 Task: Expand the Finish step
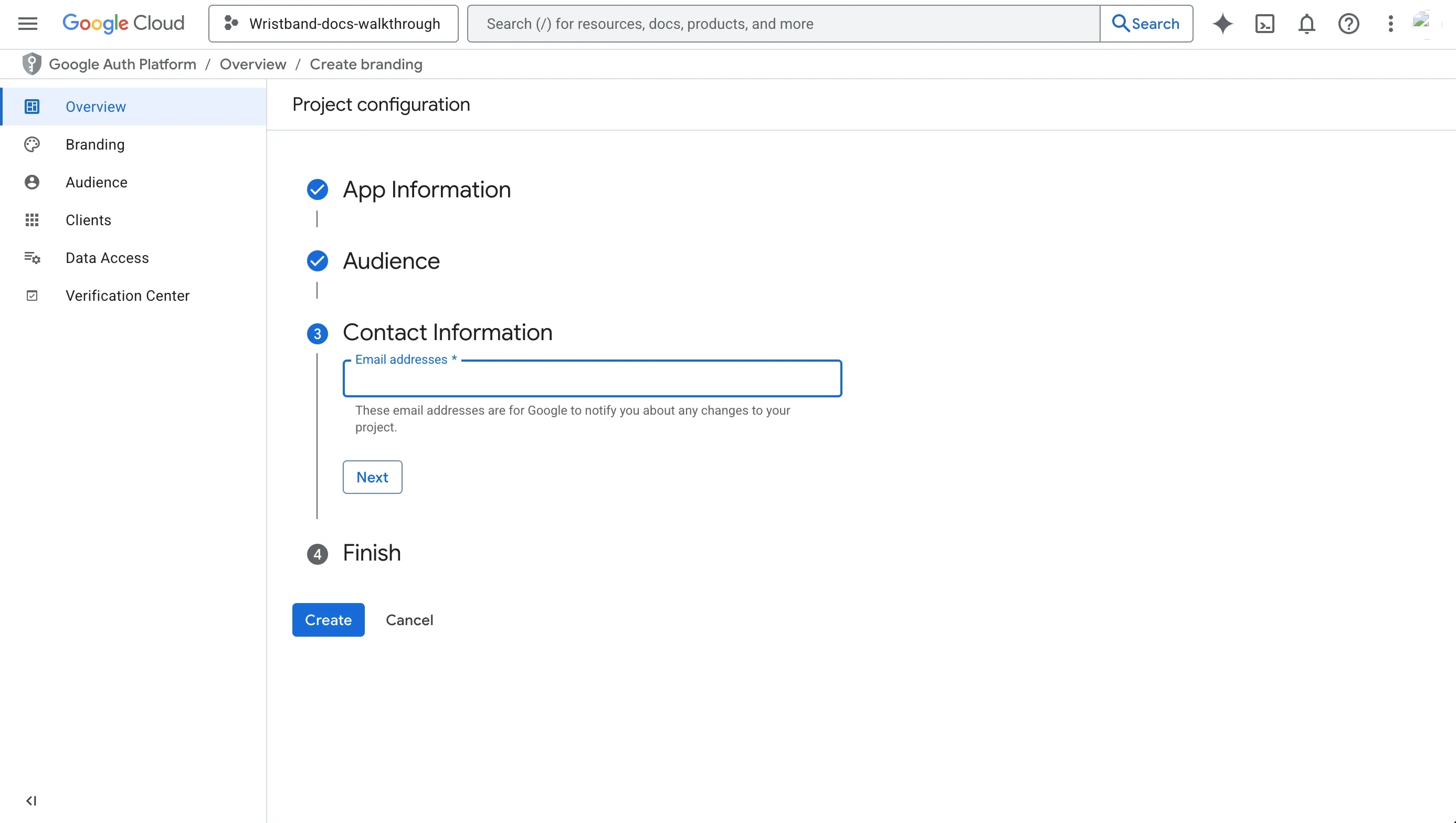[372, 553]
